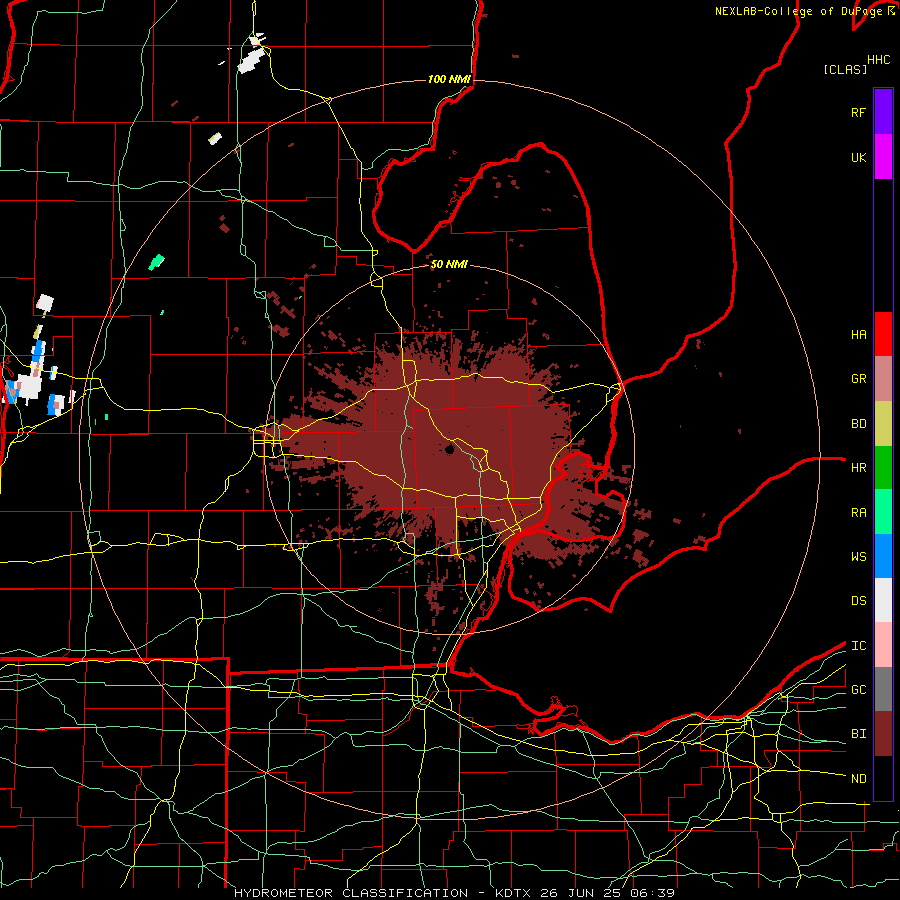Click the RF legend label

pyautogui.click(x=858, y=112)
